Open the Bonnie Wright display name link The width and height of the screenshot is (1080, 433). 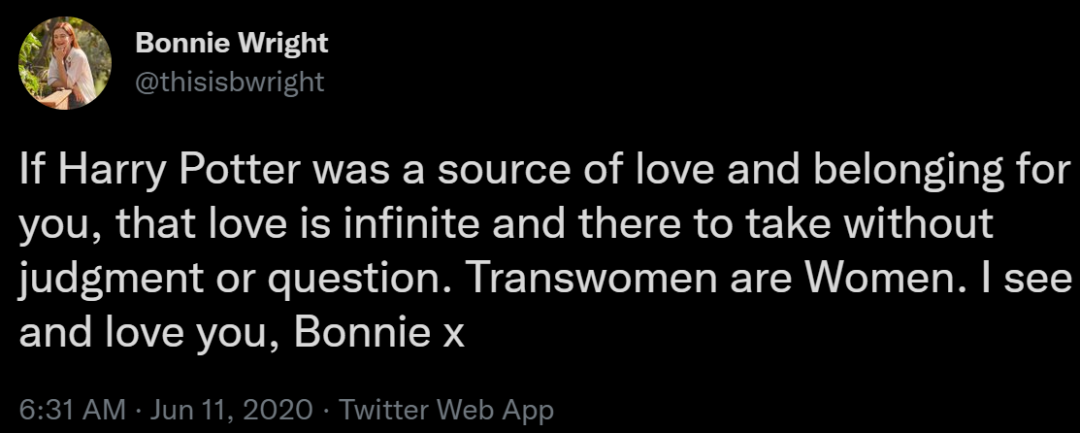tap(231, 44)
